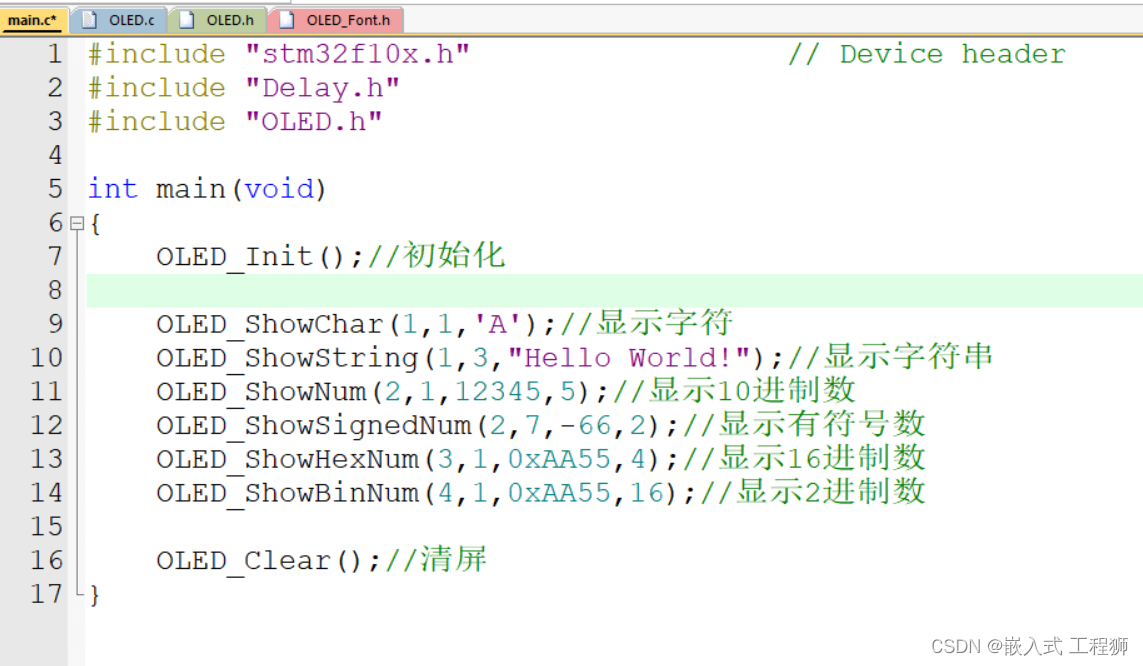Click the "Hello World!" string literal
The width and height of the screenshot is (1143, 666).
(630, 359)
